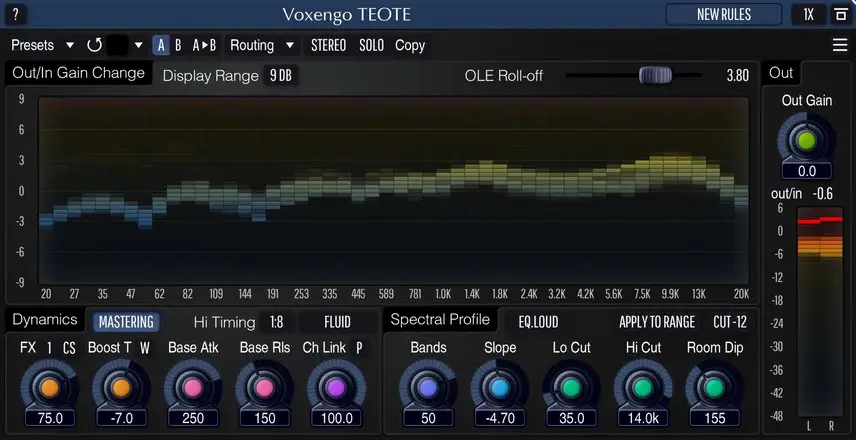Click the Presets menu label
The height and width of the screenshot is (440, 856).
(32, 45)
